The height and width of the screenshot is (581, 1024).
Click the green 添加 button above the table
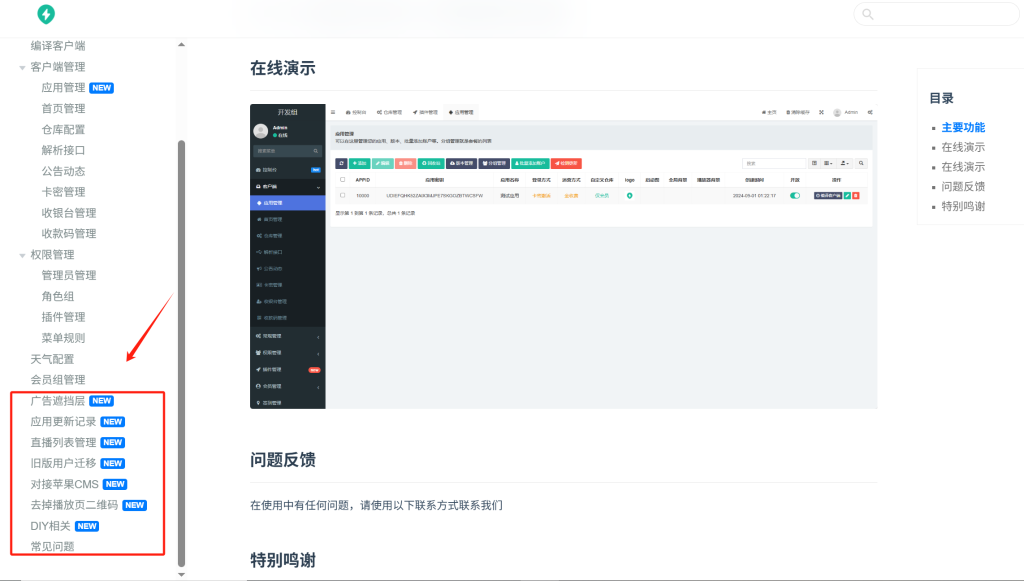(359, 161)
